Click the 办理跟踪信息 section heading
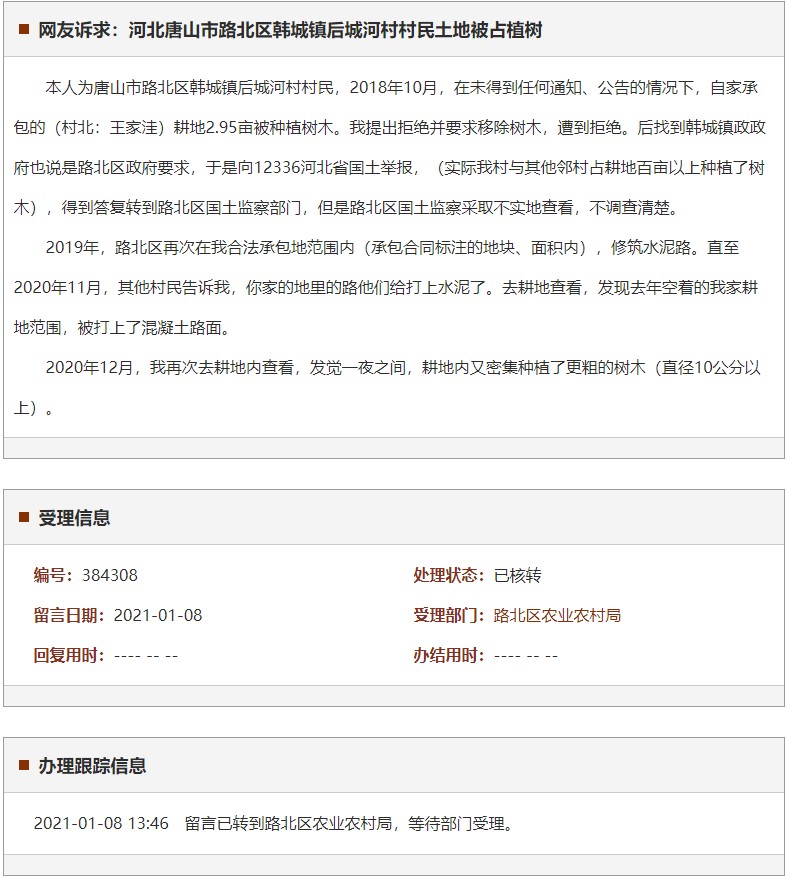The height and width of the screenshot is (878, 787). coord(92,766)
